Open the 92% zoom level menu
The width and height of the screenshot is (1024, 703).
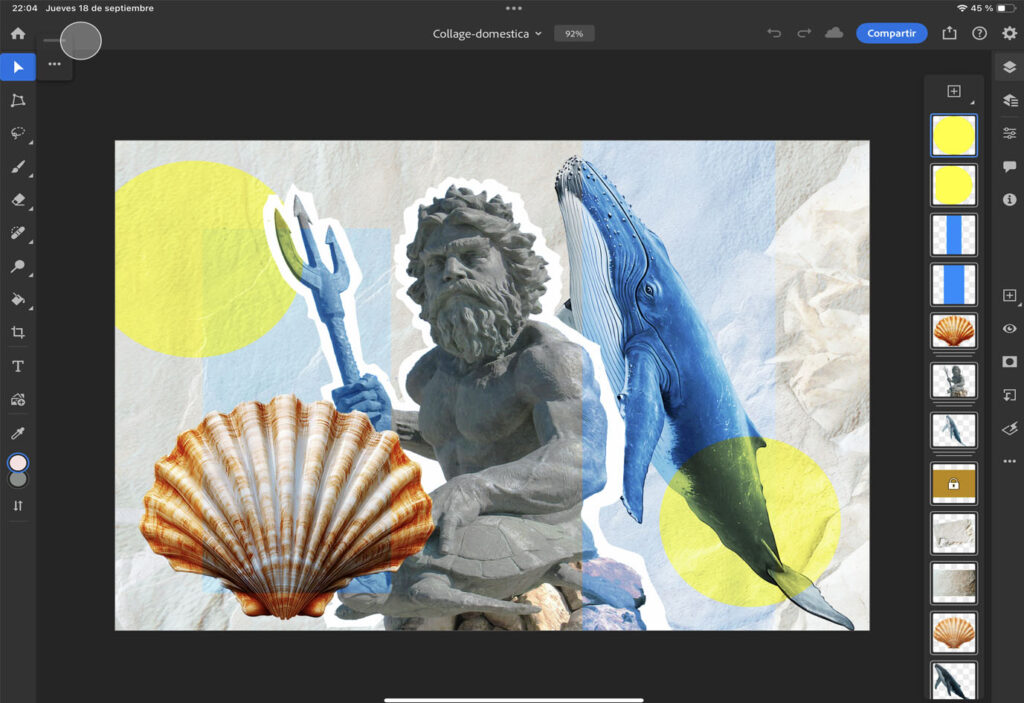point(574,33)
